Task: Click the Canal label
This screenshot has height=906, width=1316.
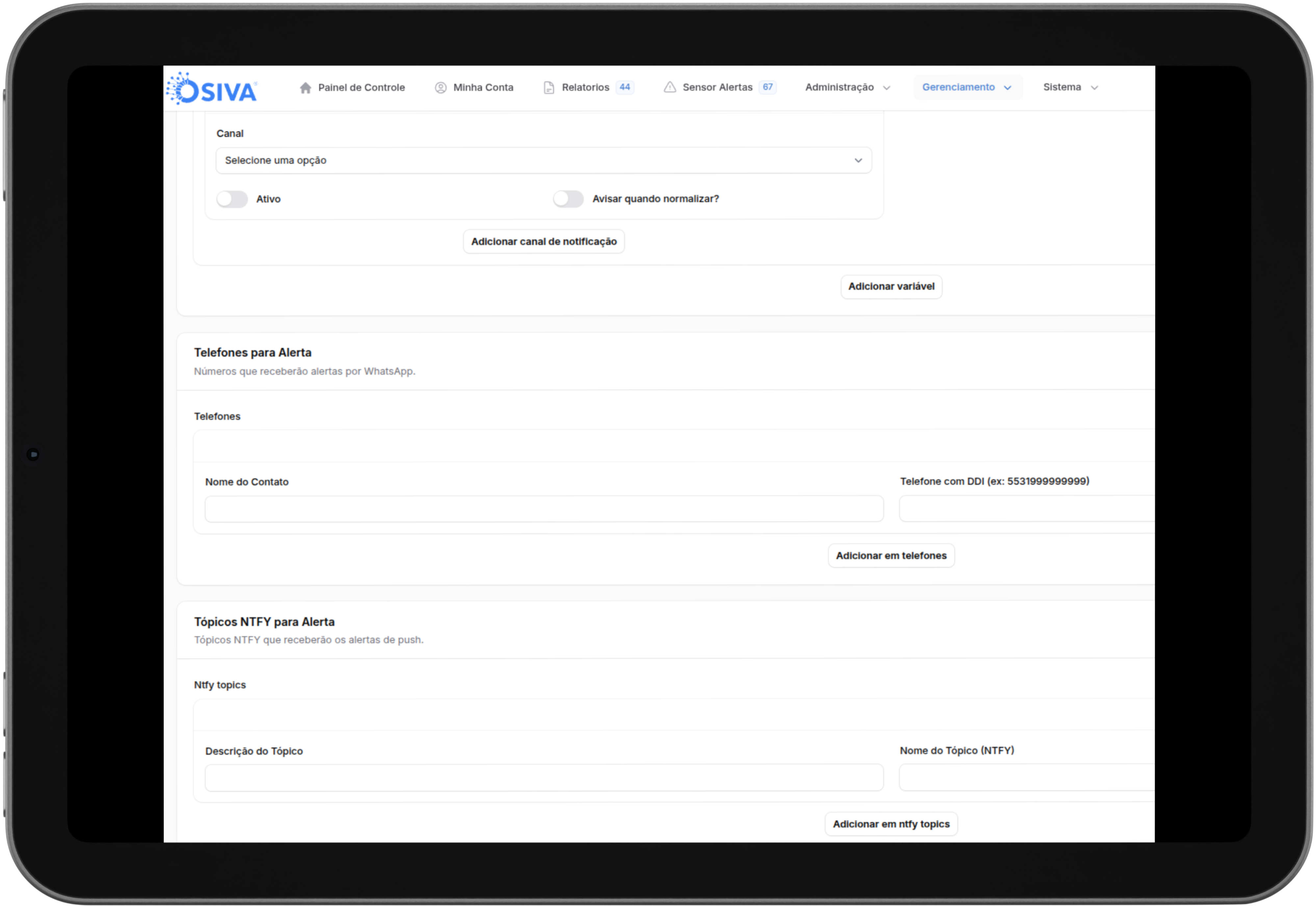Action: click(230, 133)
